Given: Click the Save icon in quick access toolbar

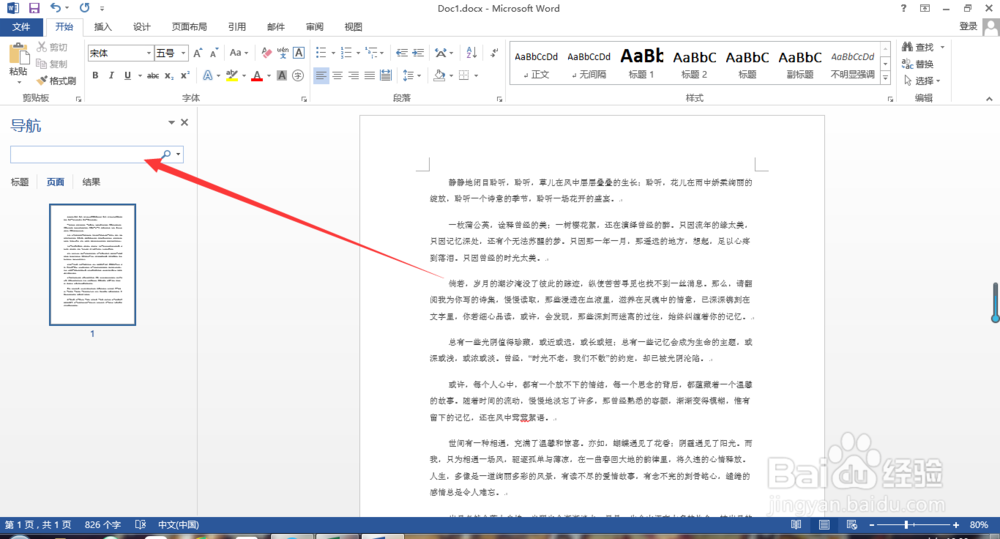Looking at the screenshot, I should [34, 8].
